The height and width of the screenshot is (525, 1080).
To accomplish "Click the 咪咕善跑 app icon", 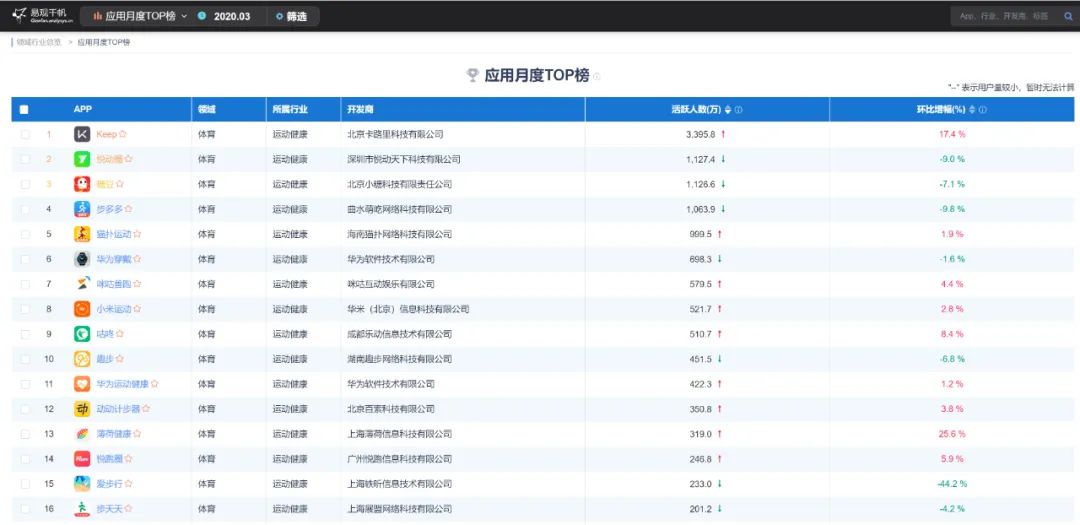I will [82, 284].
